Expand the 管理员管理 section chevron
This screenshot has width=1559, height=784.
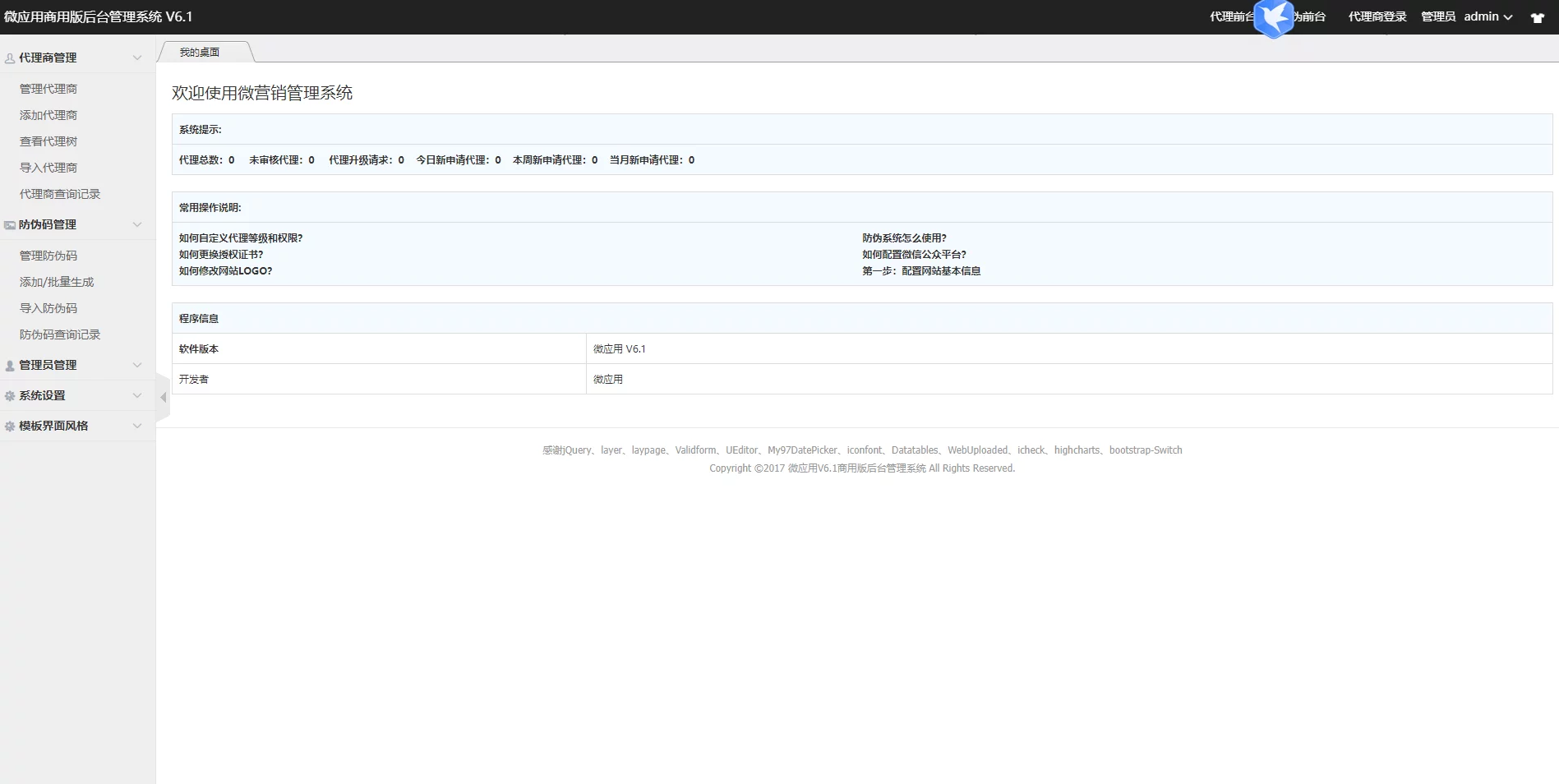[137, 365]
